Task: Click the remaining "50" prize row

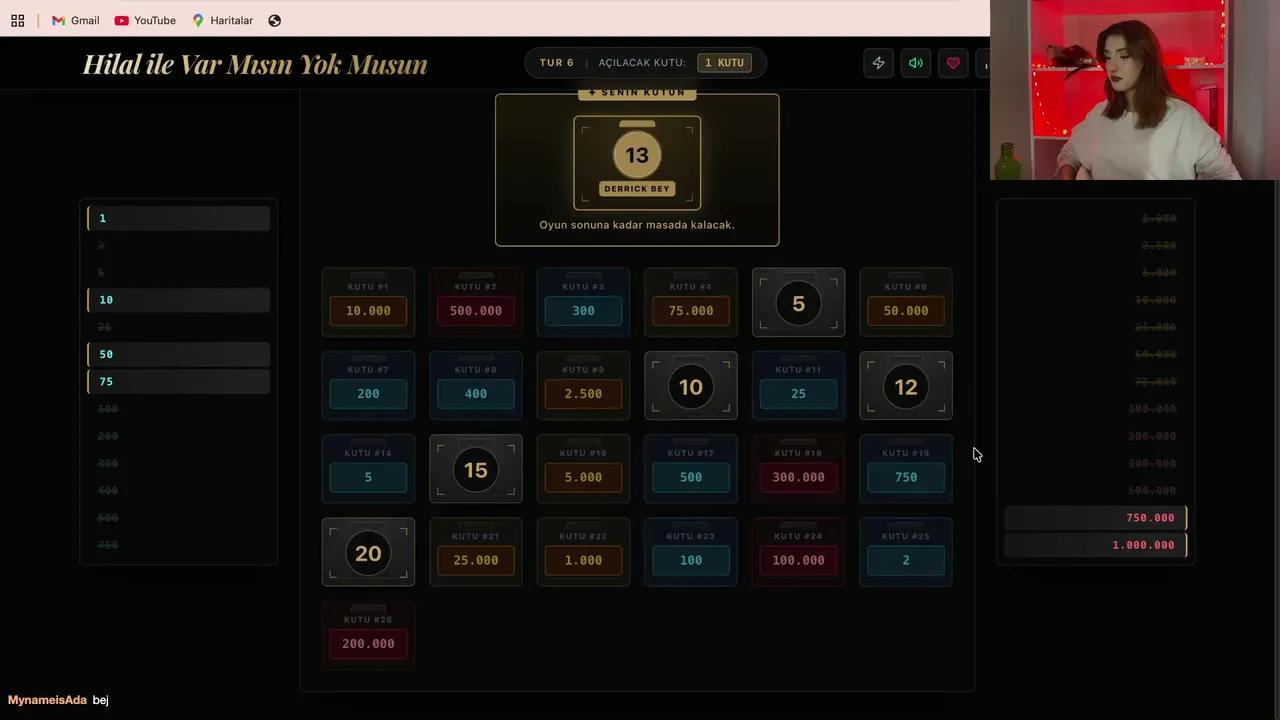Action: [x=179, y=354]
